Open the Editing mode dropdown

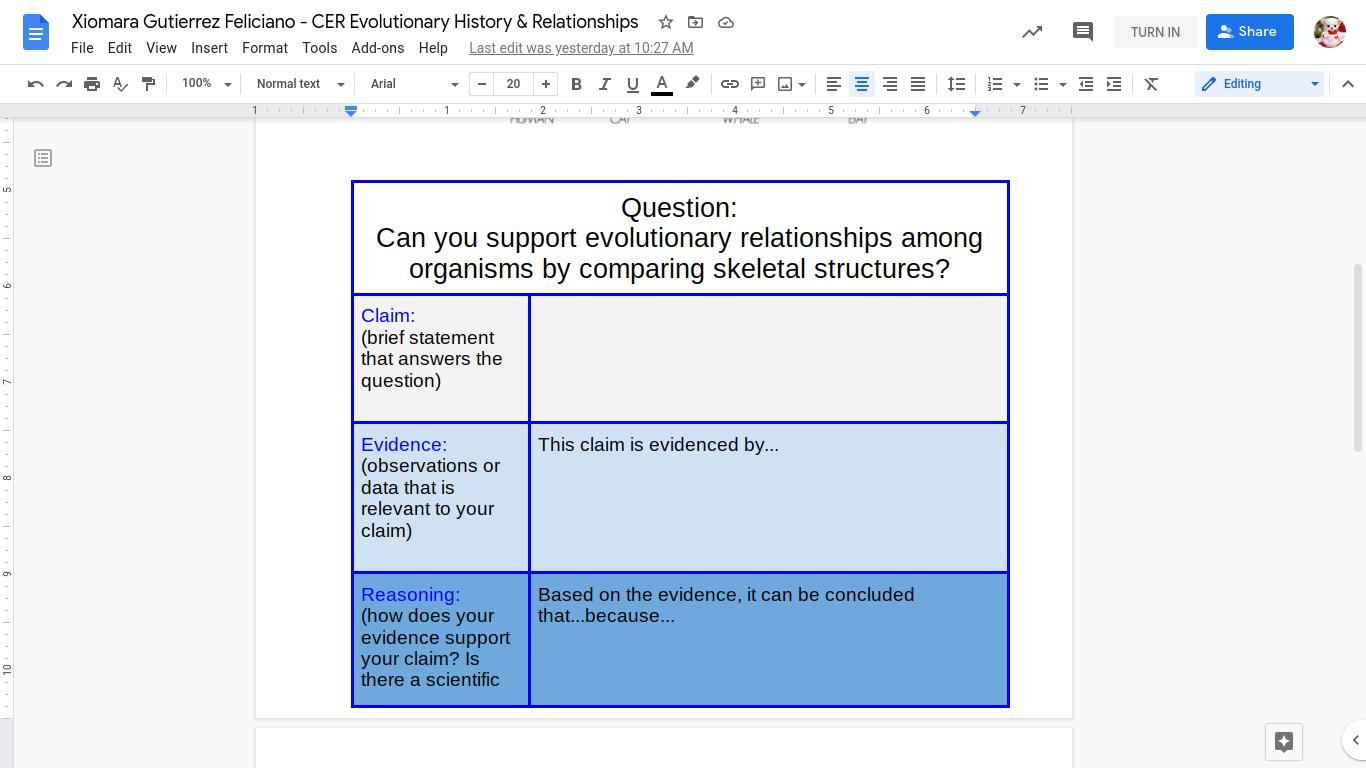click(x=1259, y=84)
